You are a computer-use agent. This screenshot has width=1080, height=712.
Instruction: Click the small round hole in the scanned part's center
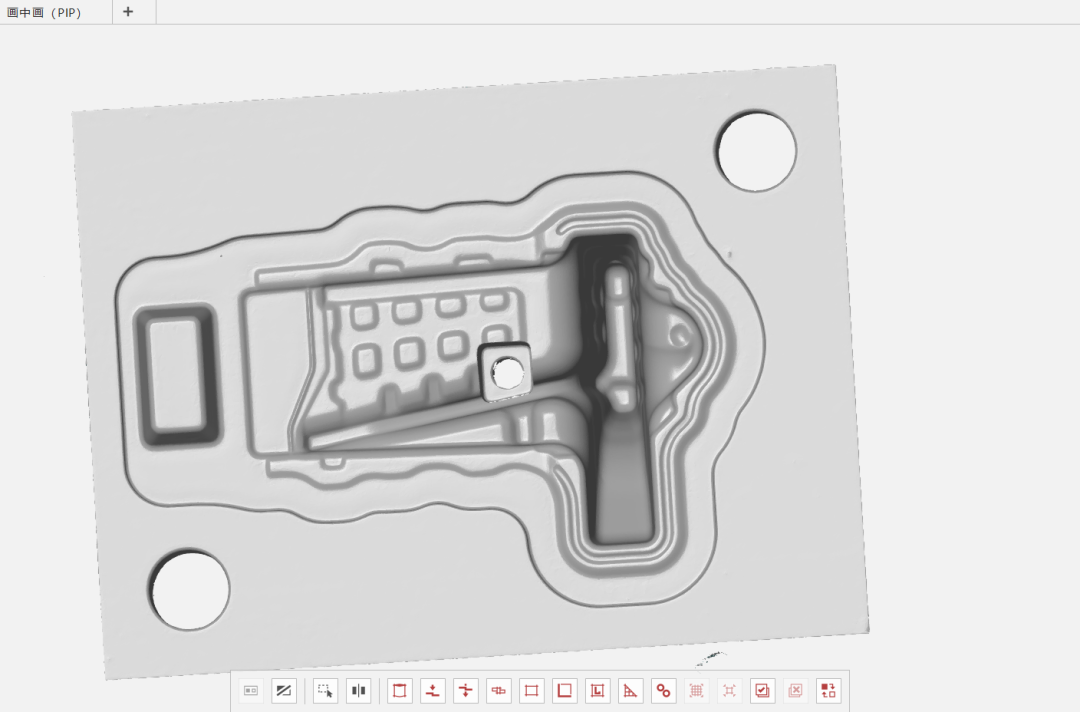[x=508, y=373]
